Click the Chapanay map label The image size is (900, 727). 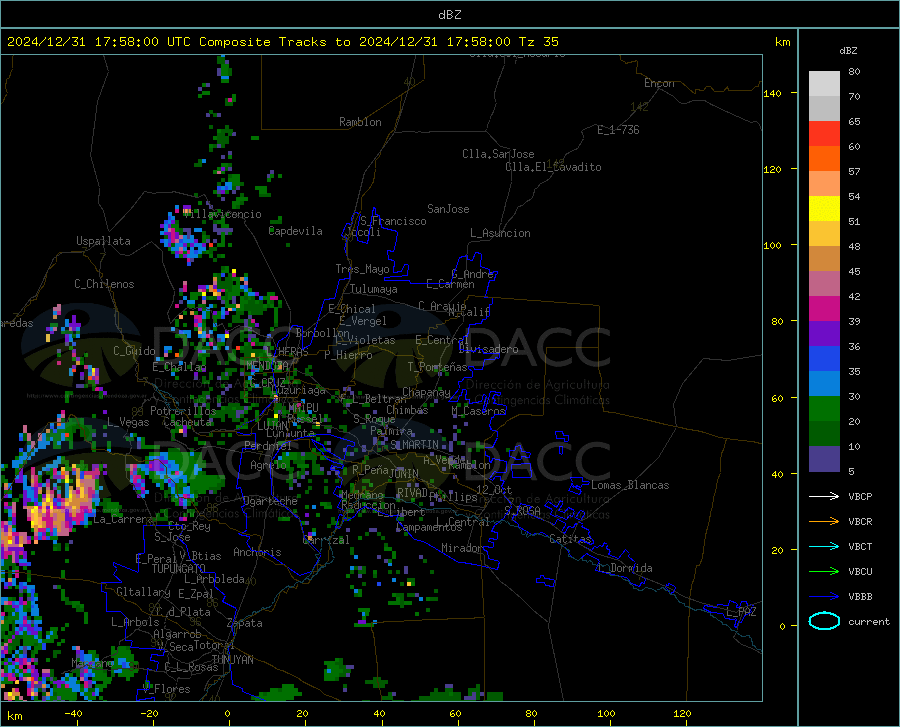click(426, 392)
